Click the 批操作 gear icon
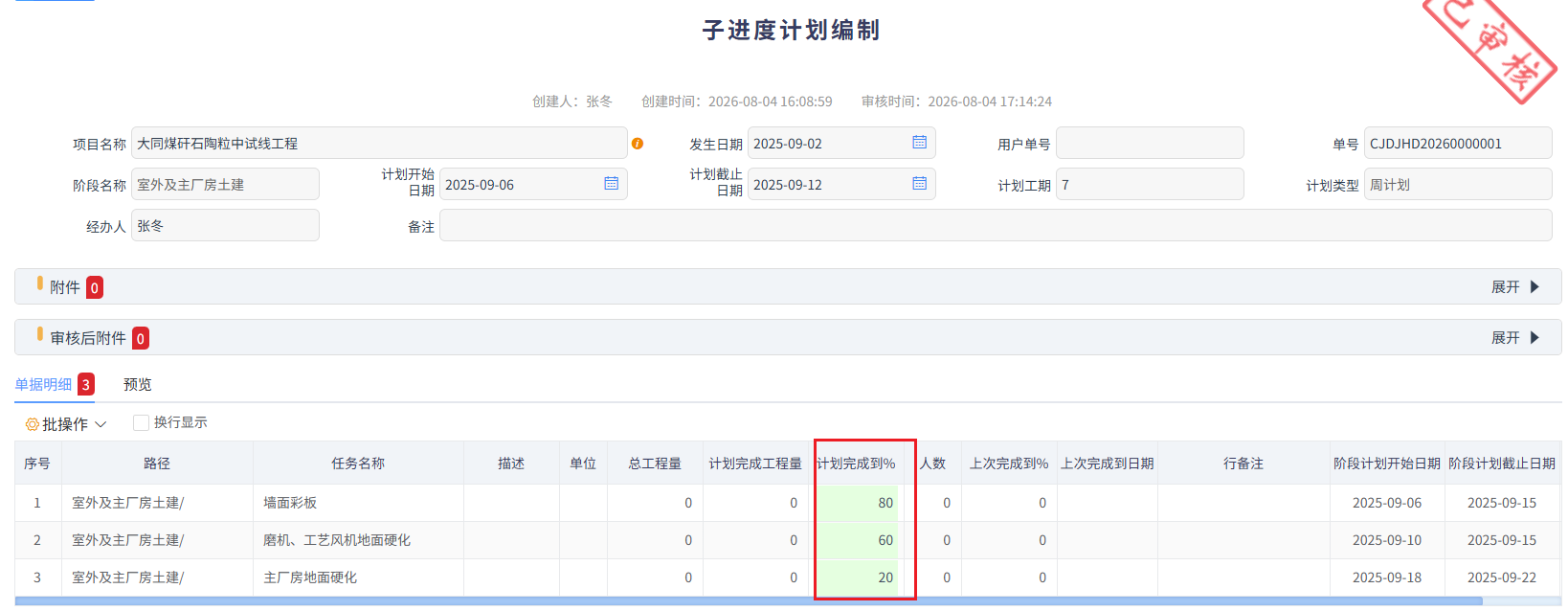 pos(33,424)
